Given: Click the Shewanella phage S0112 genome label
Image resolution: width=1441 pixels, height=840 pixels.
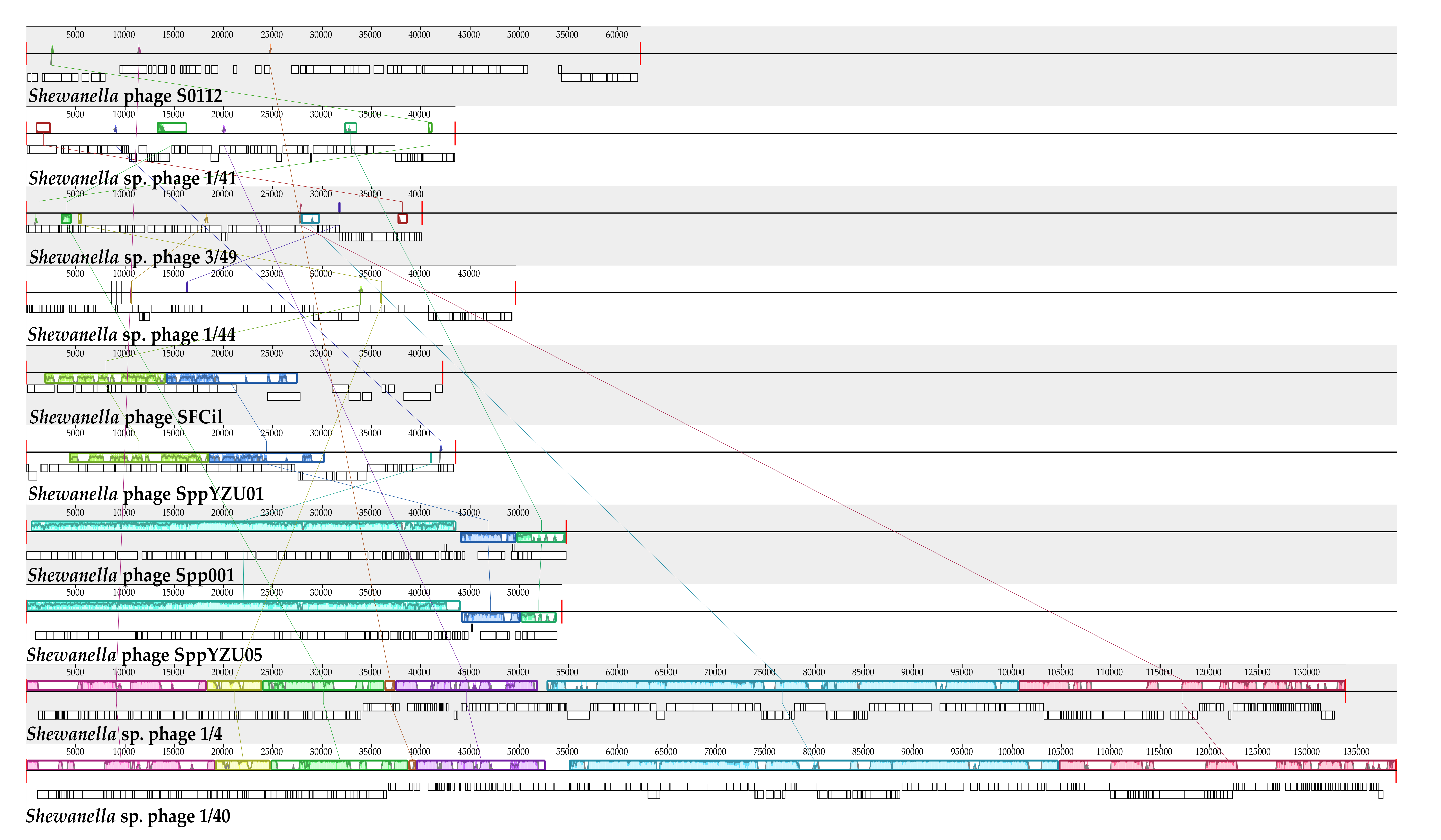Looking at the screenshot, I should click(x=125, y=96).
